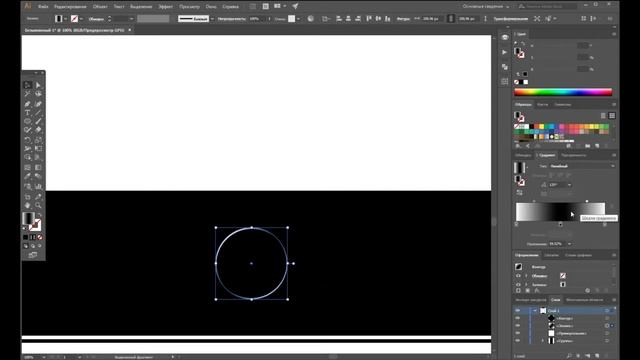Toggle Обводка visibility in Appearance panel
The image size is (640, 360).
click(x=518, y=276)
